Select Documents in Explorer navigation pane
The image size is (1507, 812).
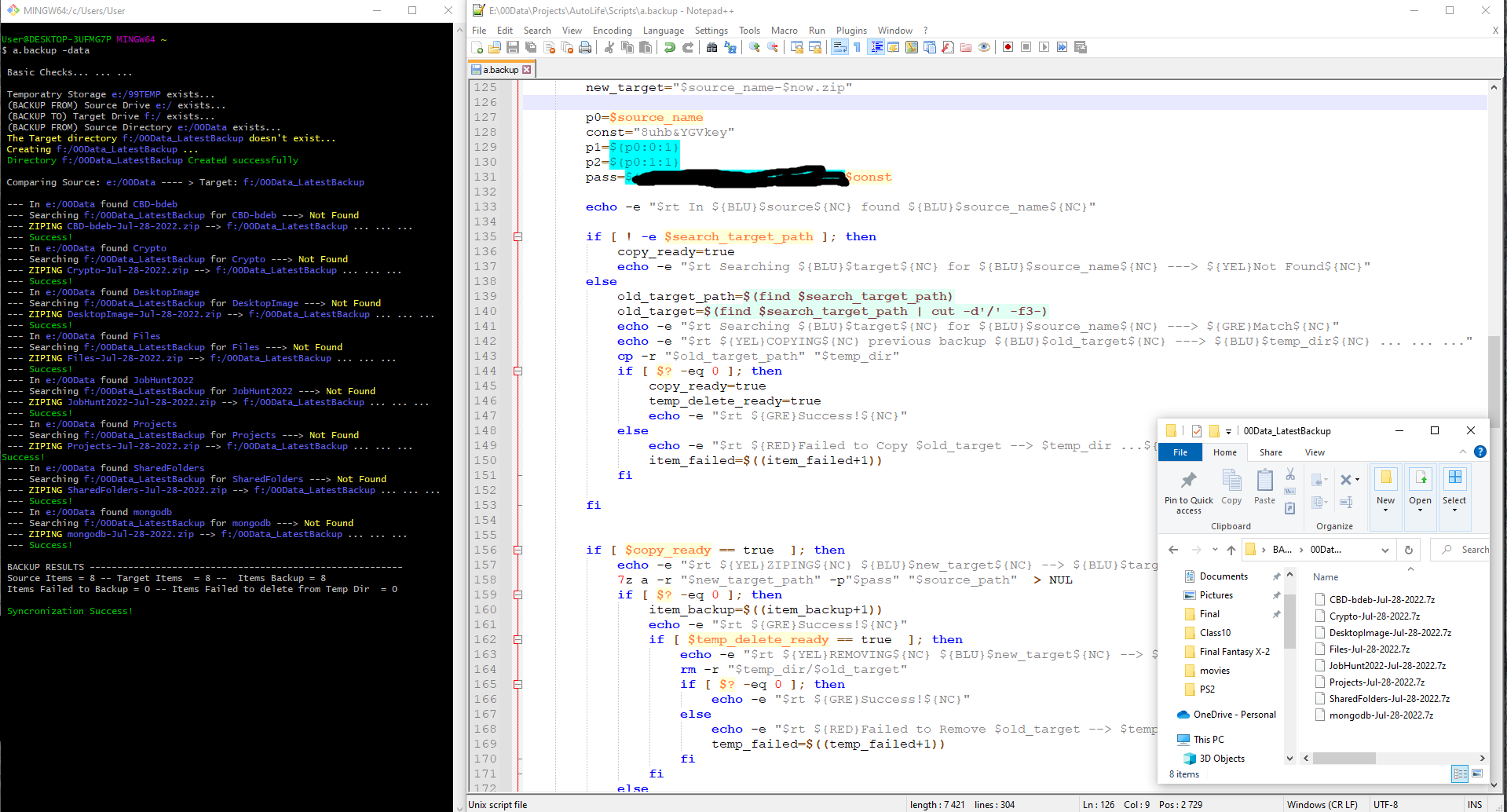(1224, 576)
